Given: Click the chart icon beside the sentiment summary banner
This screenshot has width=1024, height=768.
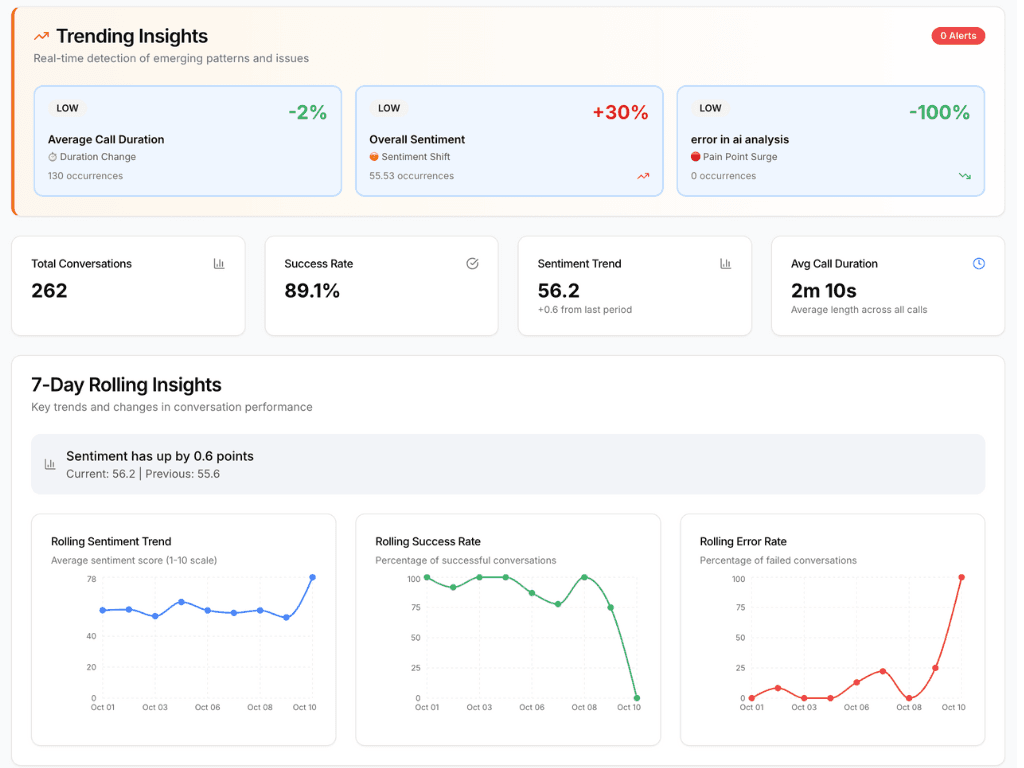Looking at the screenshot, I should pos(49,463).
